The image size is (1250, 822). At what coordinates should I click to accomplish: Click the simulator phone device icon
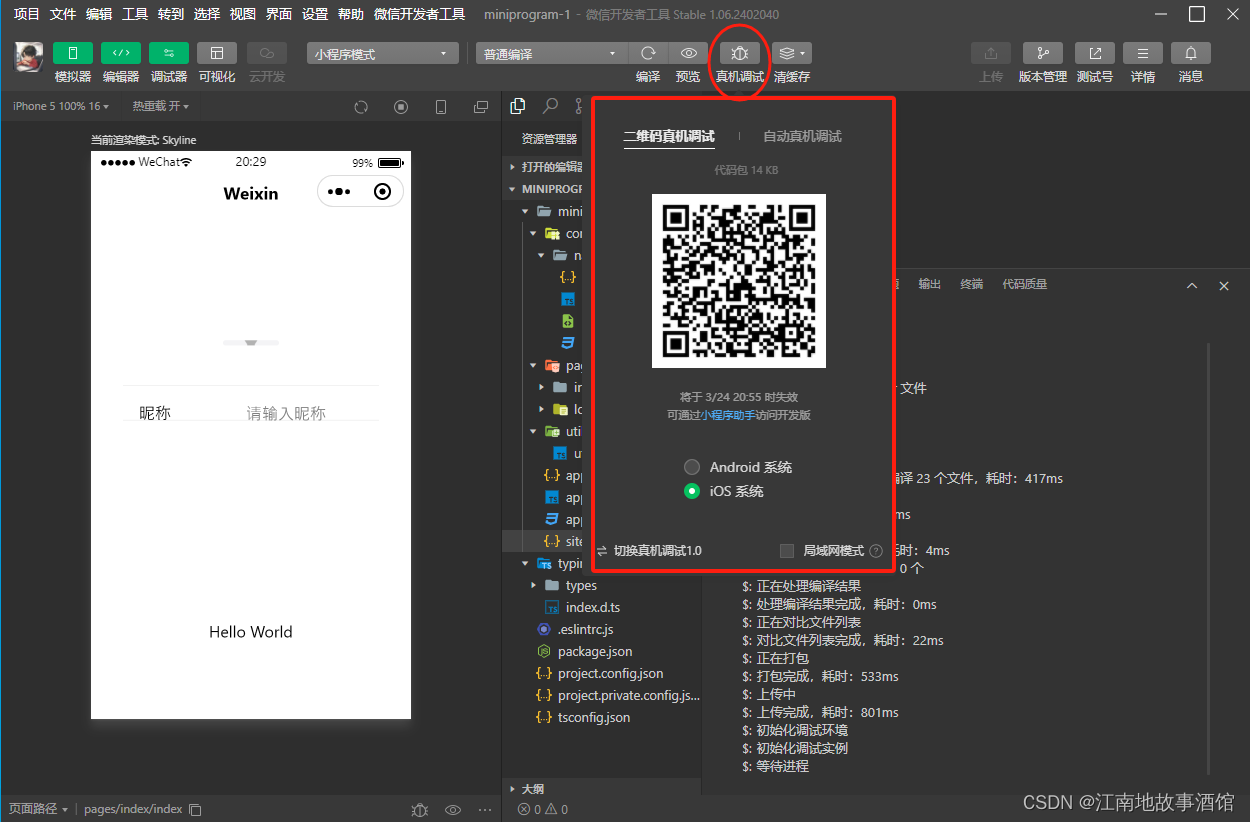441,107
